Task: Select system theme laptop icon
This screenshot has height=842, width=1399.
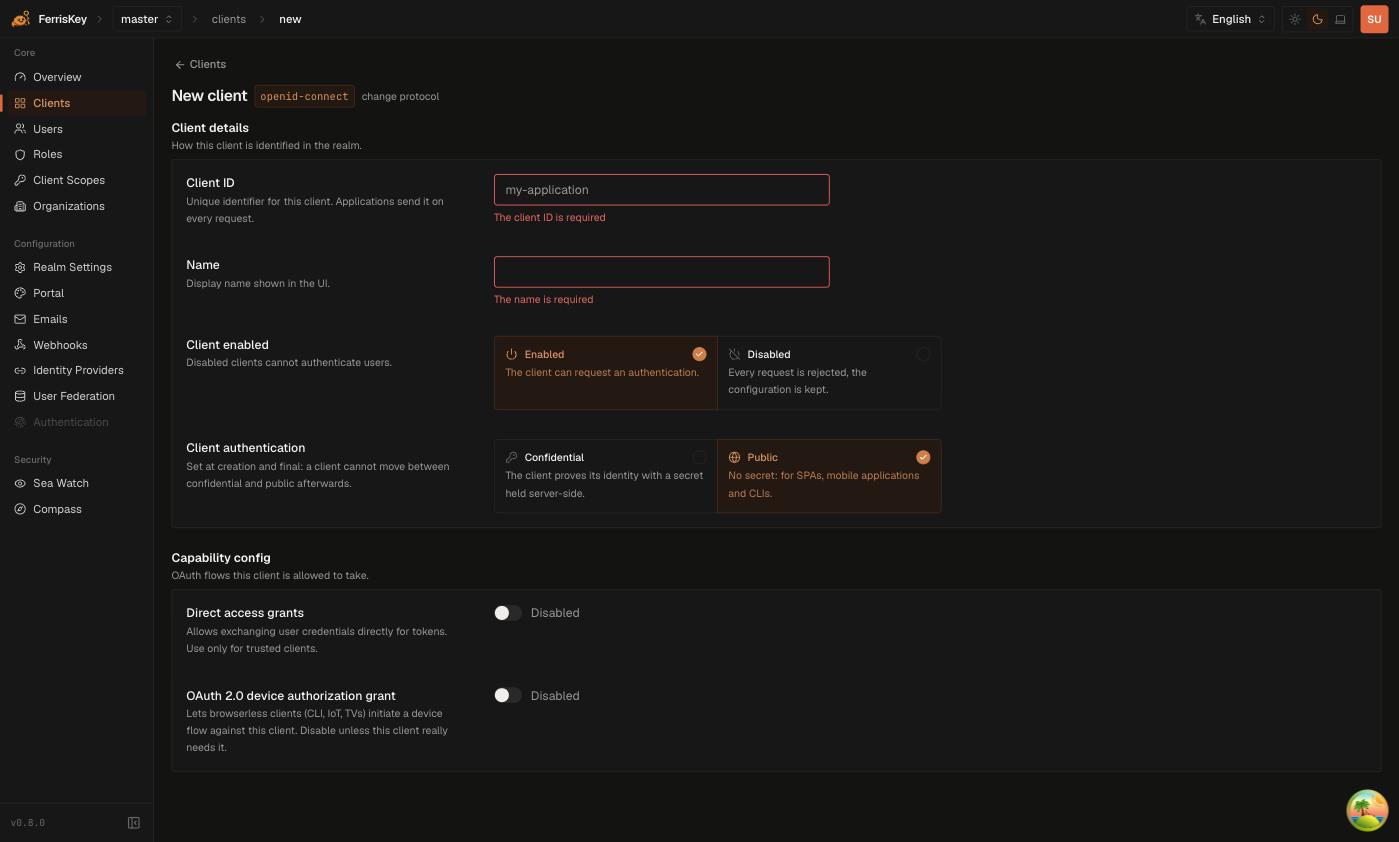Action: pyautogui.click(x=1341, y=19)
